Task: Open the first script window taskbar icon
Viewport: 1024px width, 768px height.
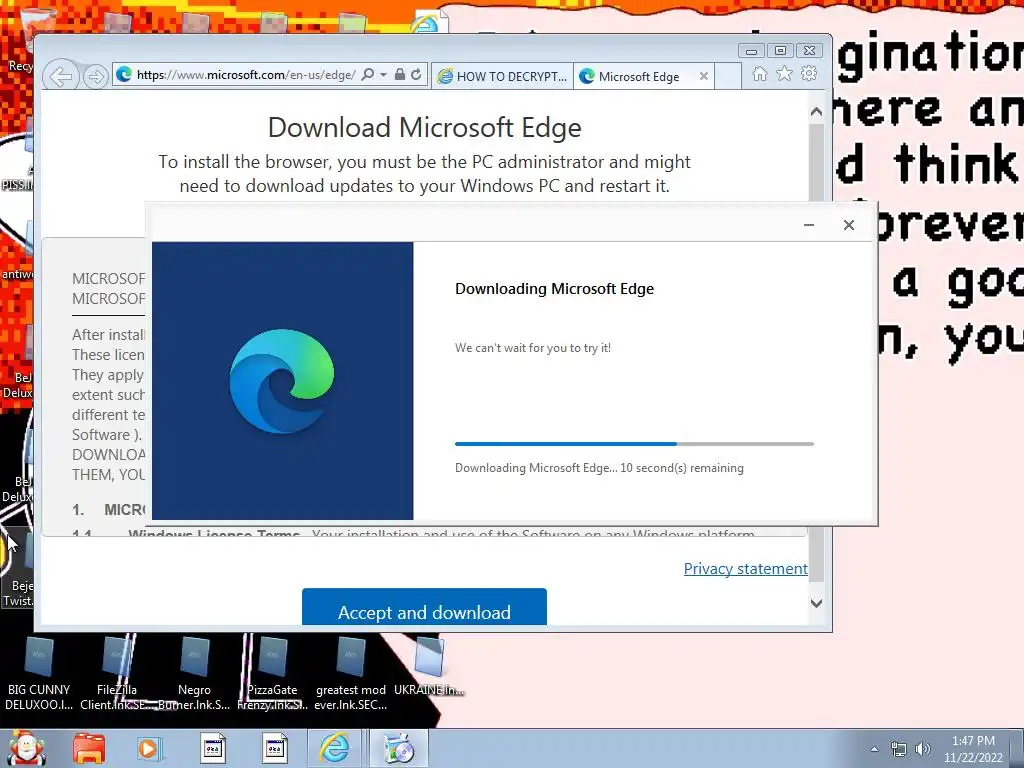Action: 212,748
